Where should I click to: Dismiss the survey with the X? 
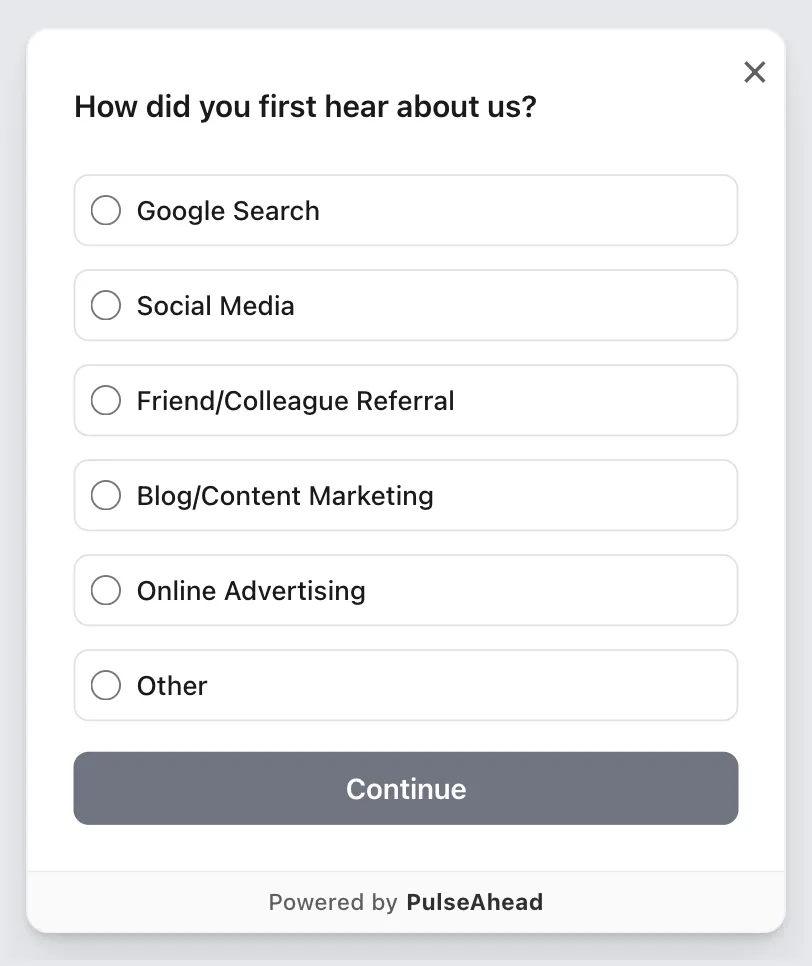[754, 72]
